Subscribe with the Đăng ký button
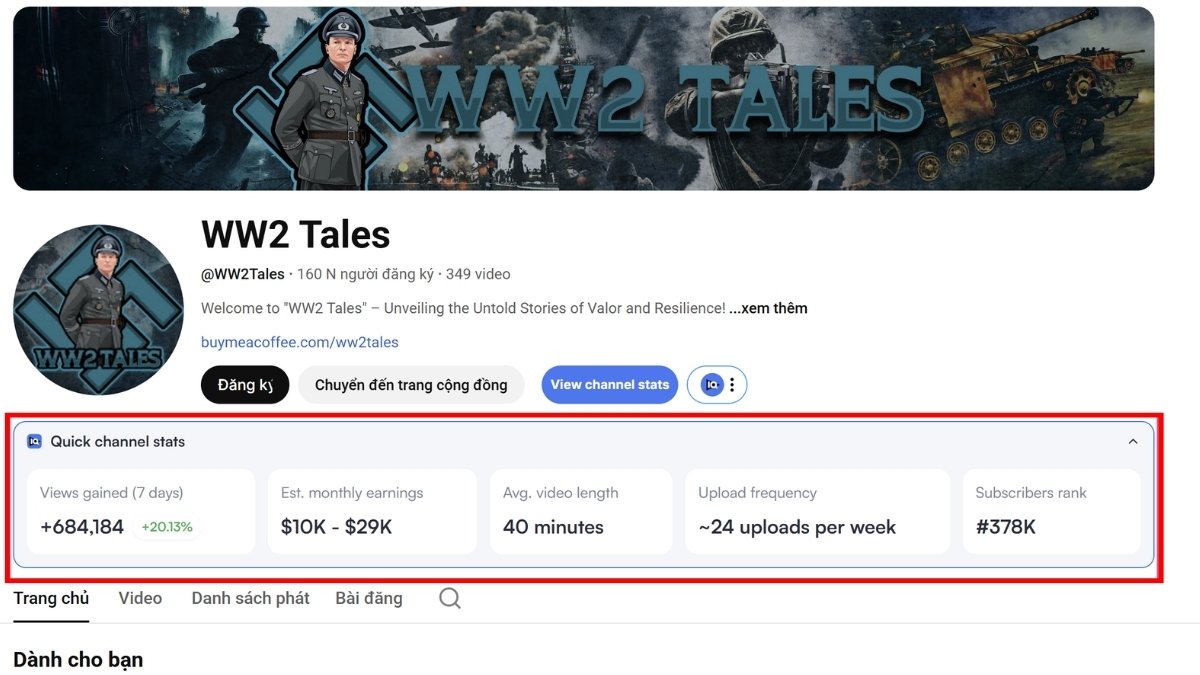 [x=245, y=385]
